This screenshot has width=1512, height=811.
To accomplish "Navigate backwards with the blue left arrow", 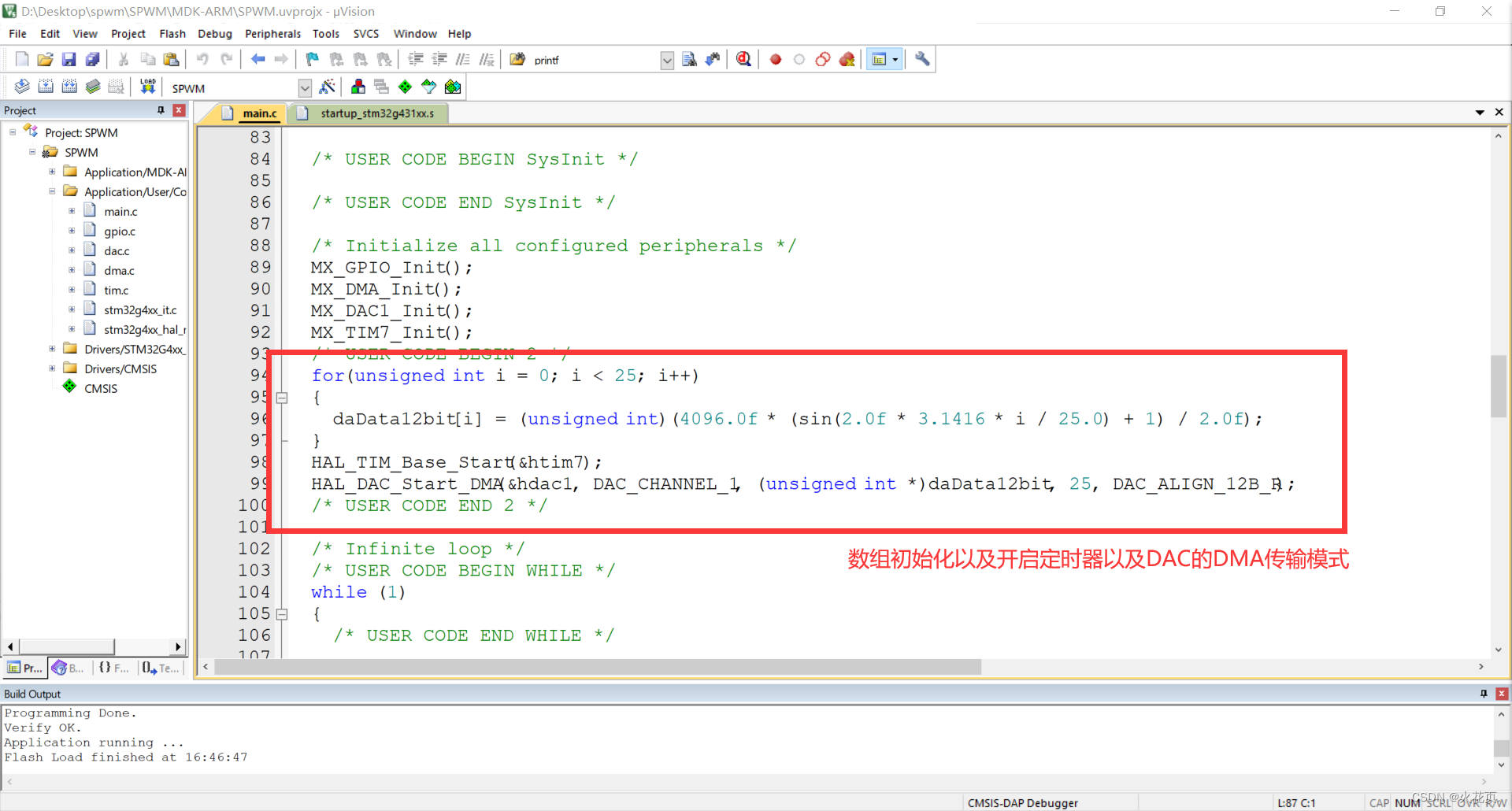I will 258,59.
